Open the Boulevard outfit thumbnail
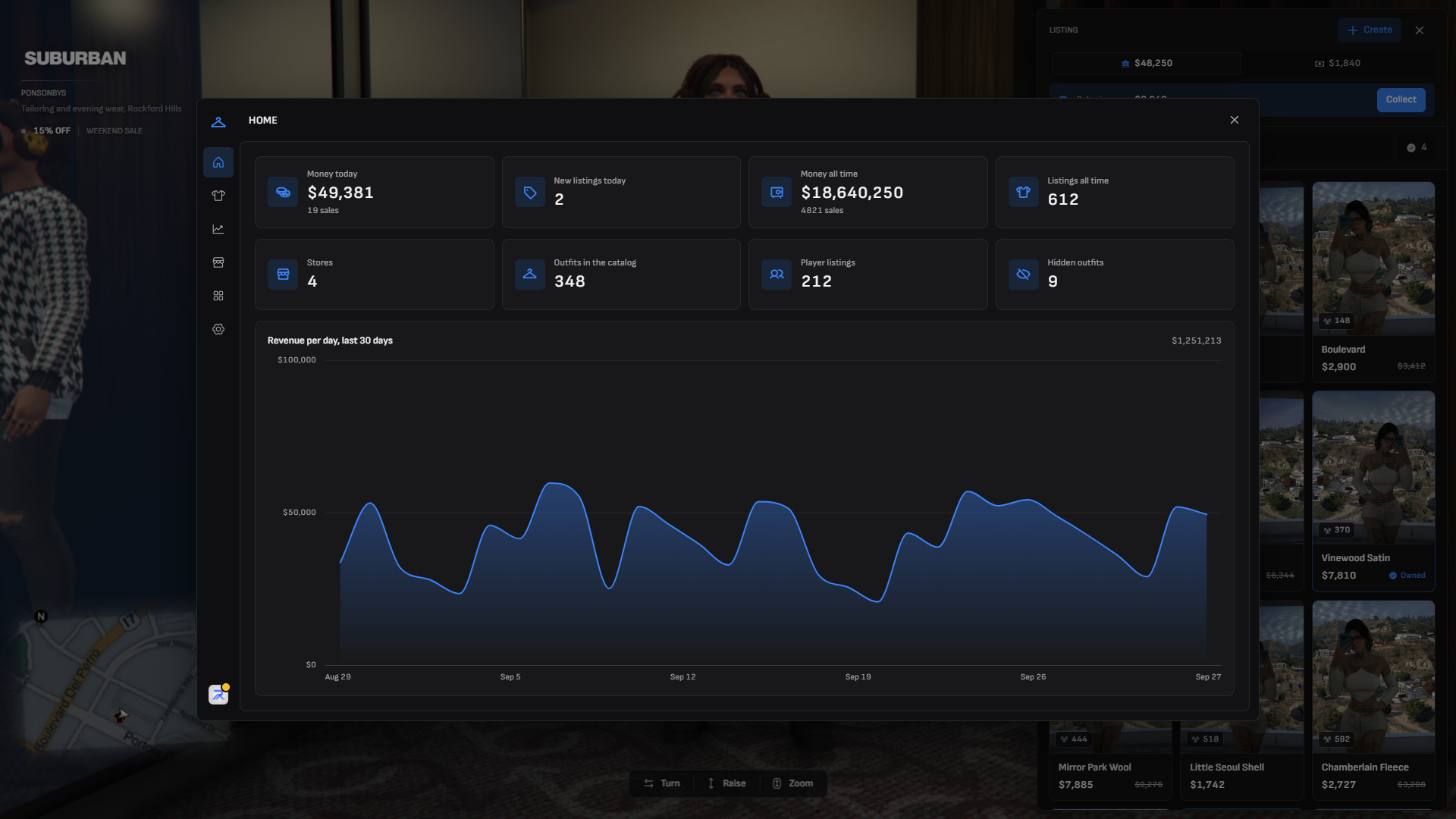This screenshot has height=819, width=1456. coord(1373,258)
